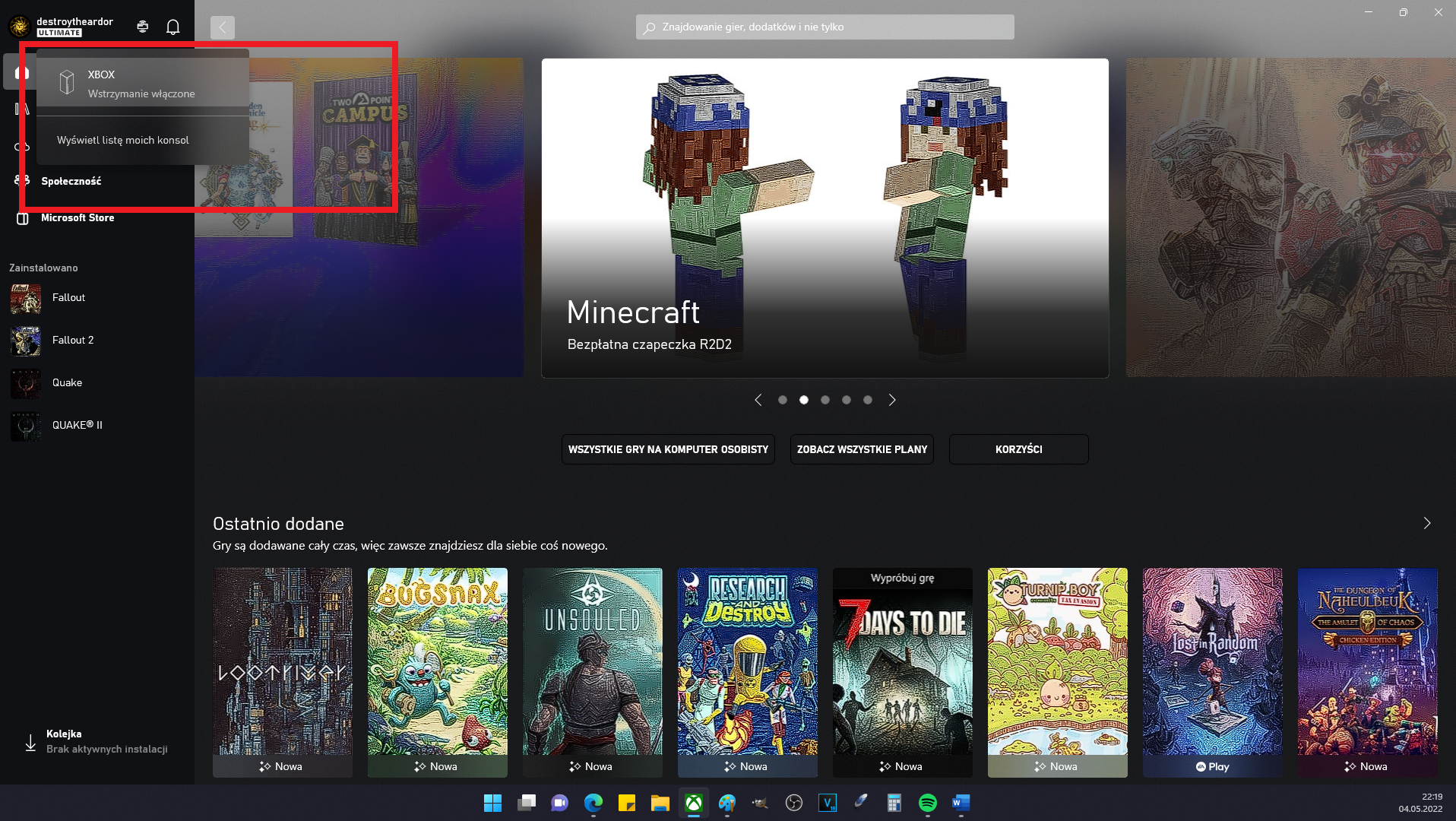Click Zobacz wszystkie plany button
Screen dimensions: 1456x821
point(861,449)
